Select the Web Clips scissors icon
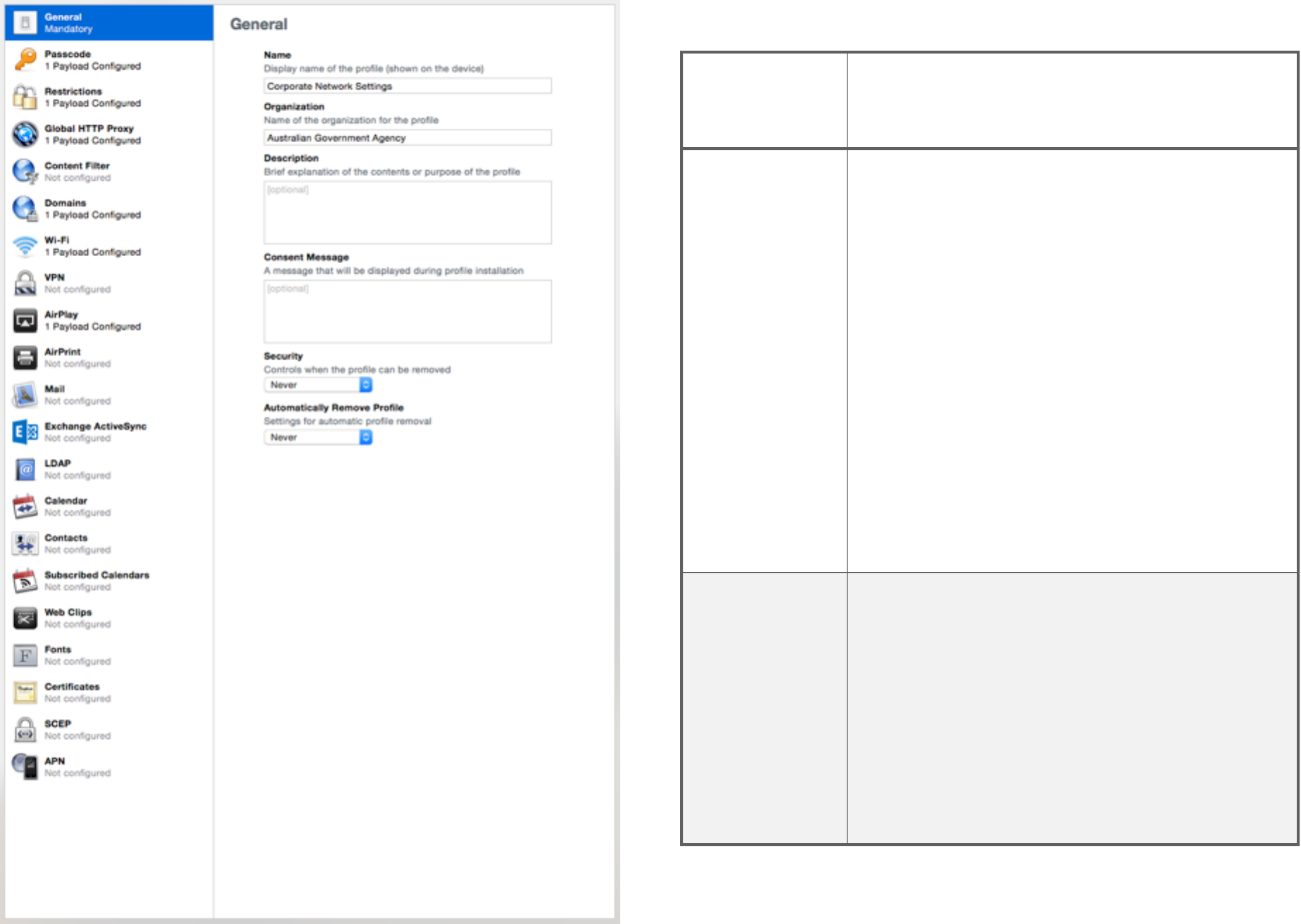This screenshot has height=924, width=1301. pos(25,619)
